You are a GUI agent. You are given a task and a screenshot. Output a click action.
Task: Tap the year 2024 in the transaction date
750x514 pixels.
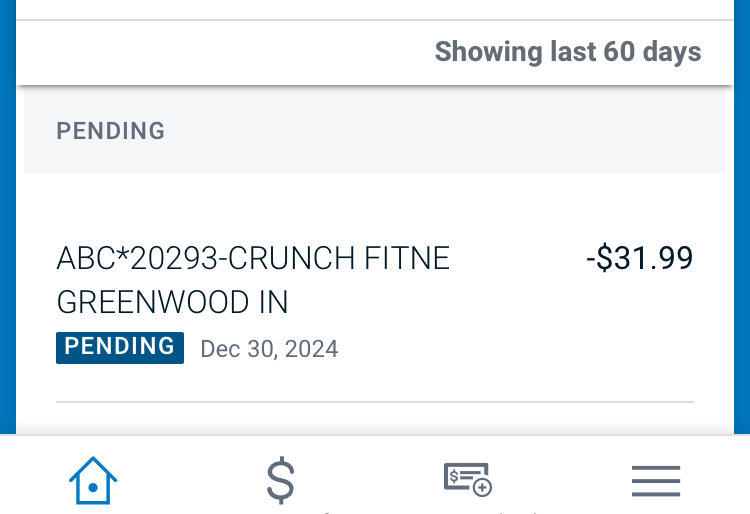pos(312,349)
